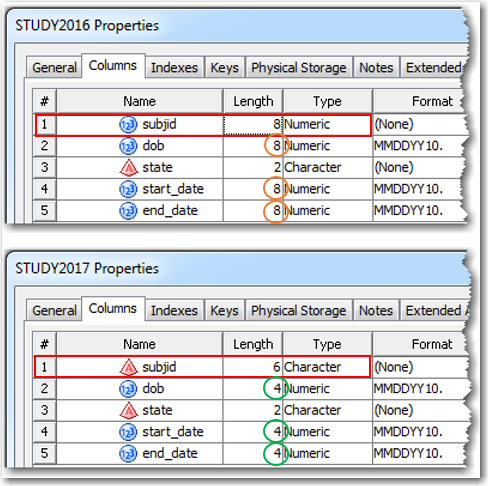Click numeric icon next to dob in STUDY2016
Image resolution: width=488 pixels, height=486 pixels.
tap(128, 146)
